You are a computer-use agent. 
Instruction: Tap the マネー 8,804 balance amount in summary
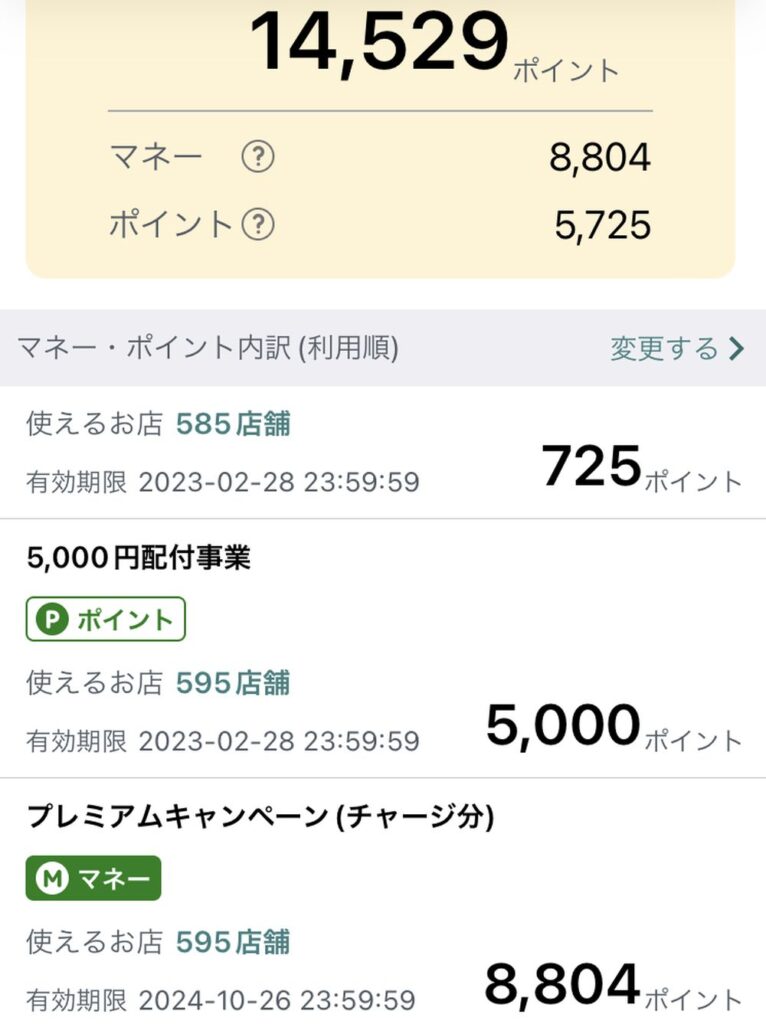(x=600, y=158)
